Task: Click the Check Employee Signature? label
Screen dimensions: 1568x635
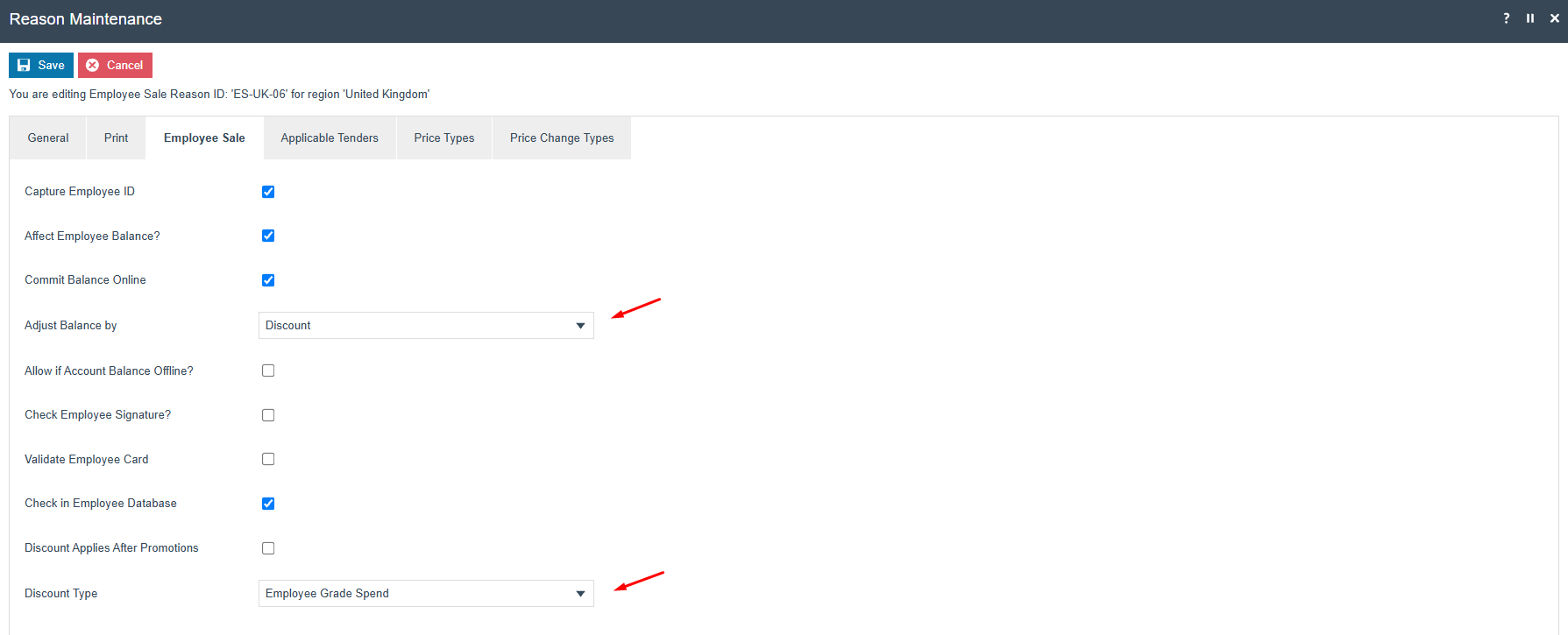Action: pyautogui.click(x=98, y=414)
